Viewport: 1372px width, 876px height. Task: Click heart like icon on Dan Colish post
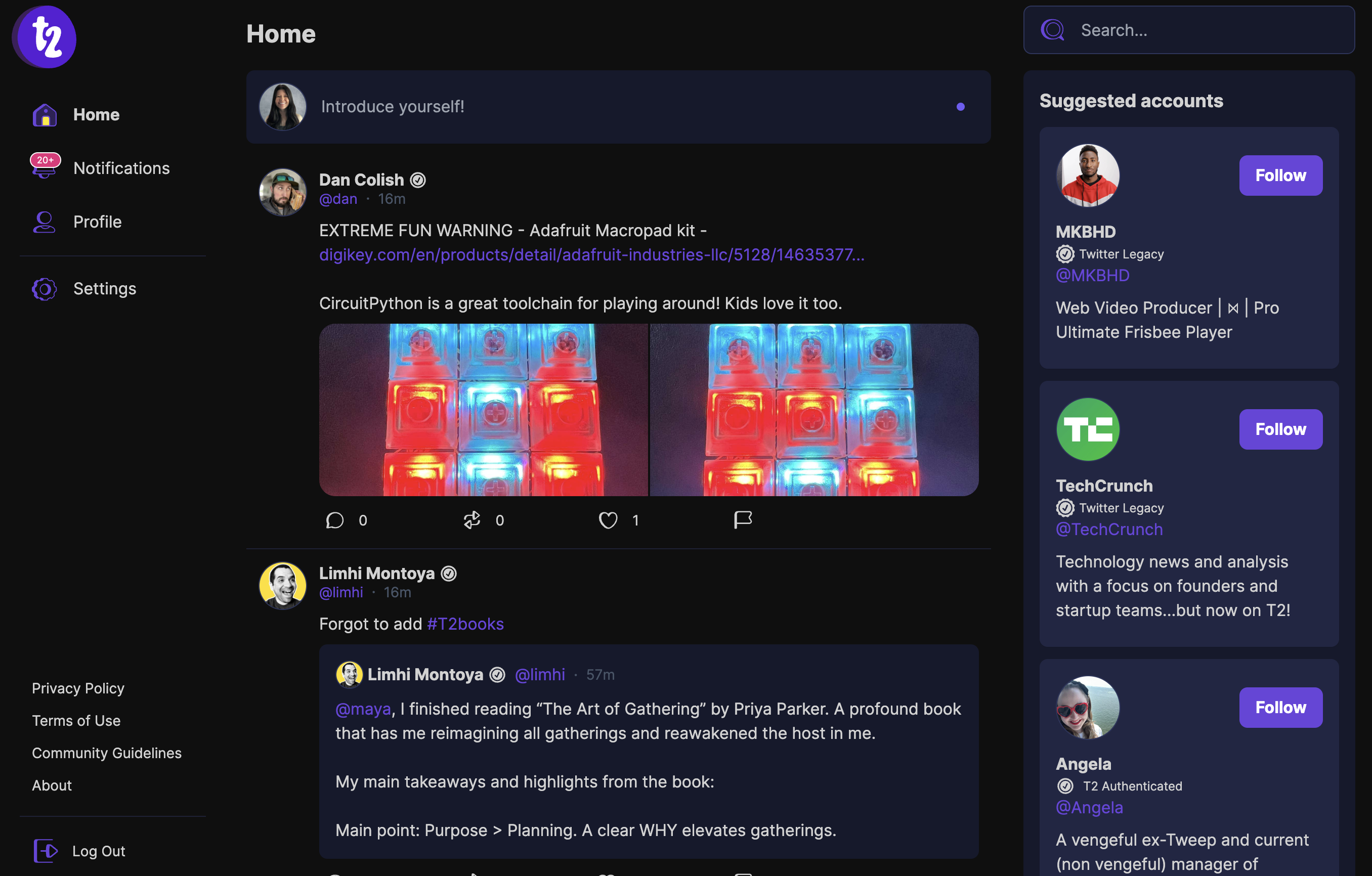tap(609, 520)
